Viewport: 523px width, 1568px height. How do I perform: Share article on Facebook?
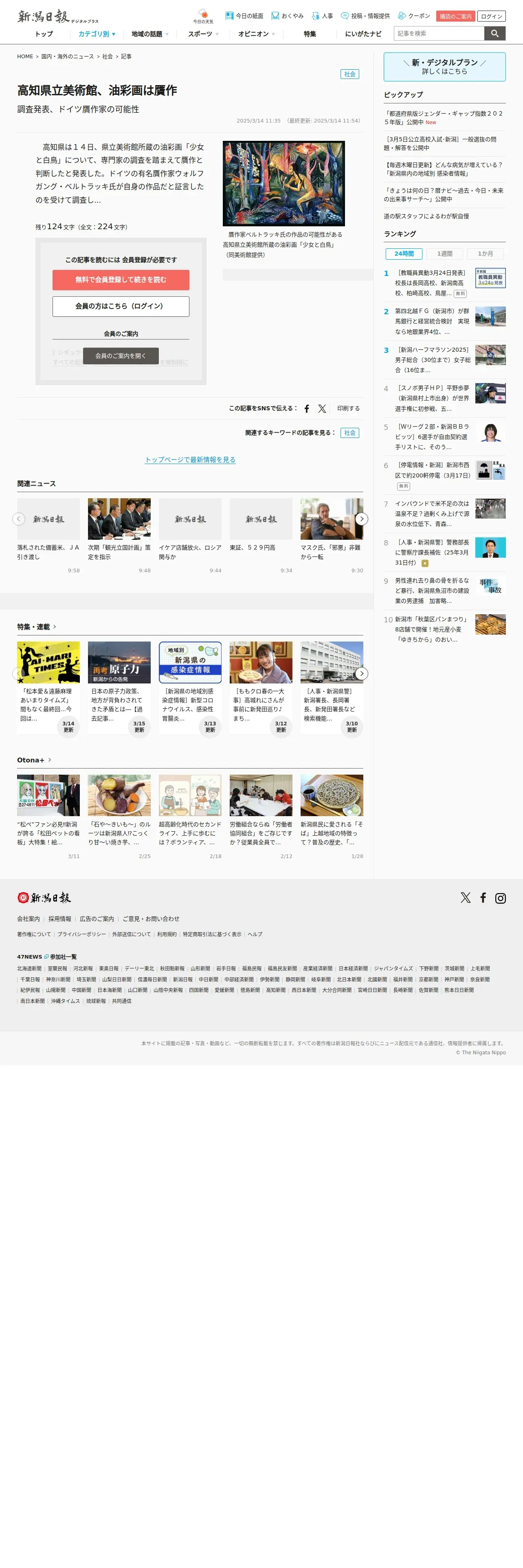(x=306, y=408)
